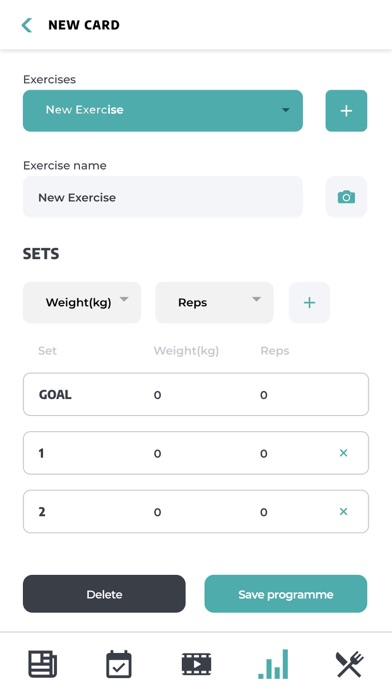The image size is (392, 696).
Task: Go back using the teal arrow
Action: pyautogui.click(x=27, y=25)
